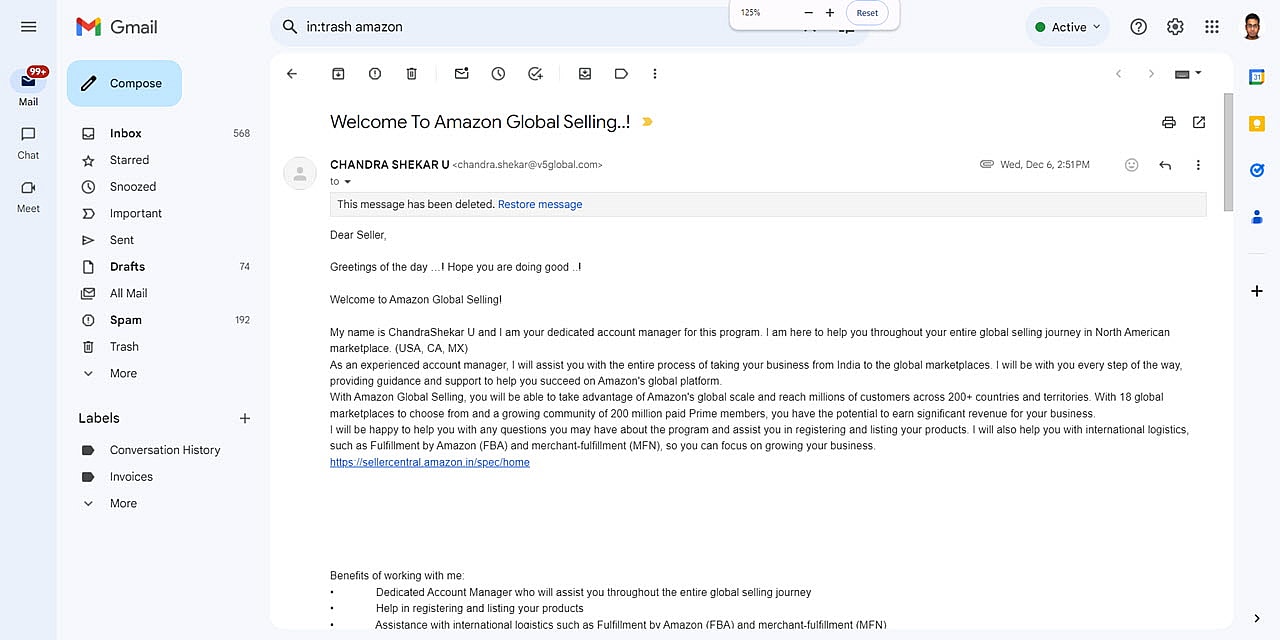The height and width of the screenshot is (640, 1280).
Task: Open the Spam folder
Action: pyautogui.click(x=126, y=320)
